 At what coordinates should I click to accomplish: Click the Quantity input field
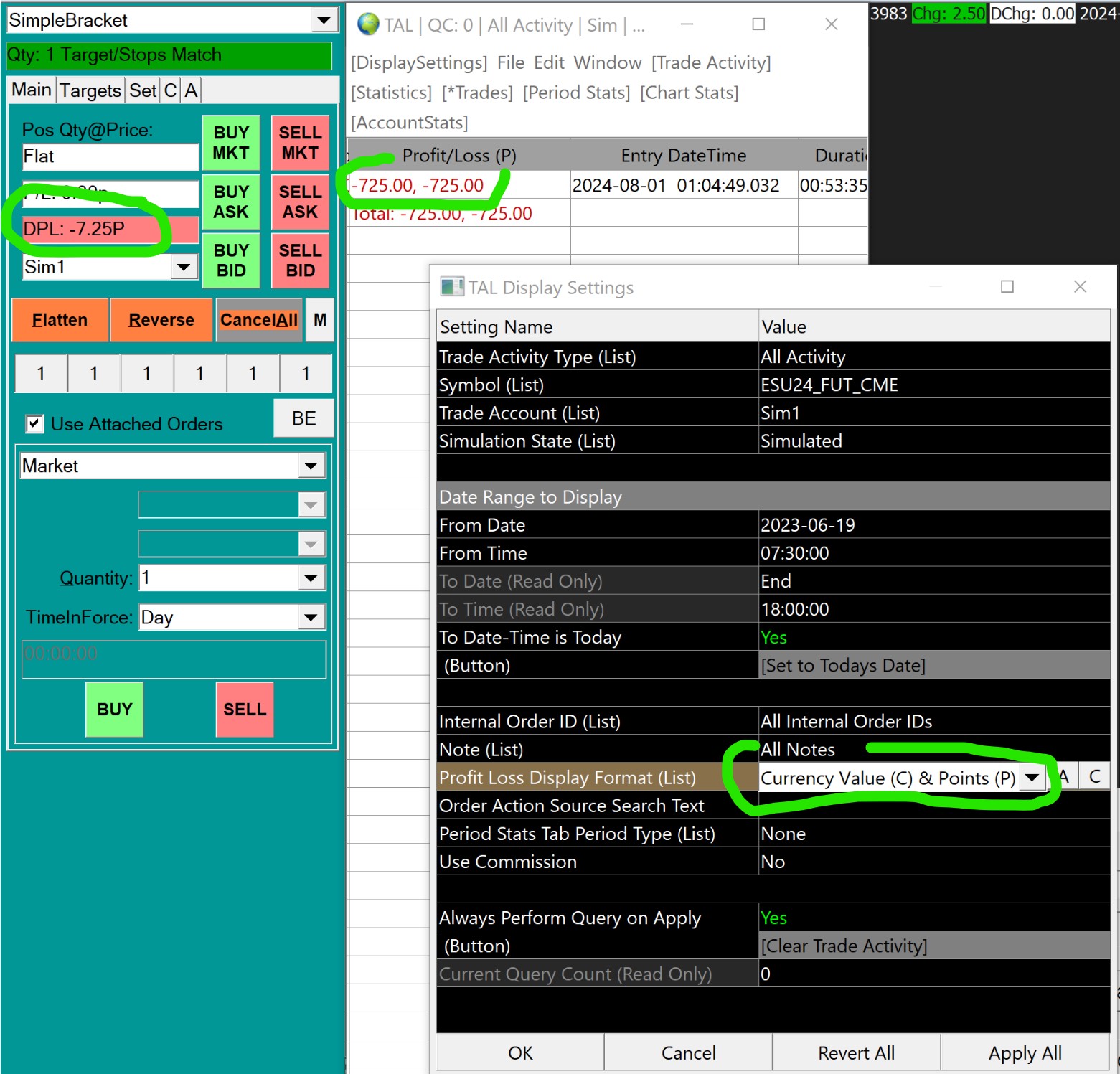pos(219,578)
